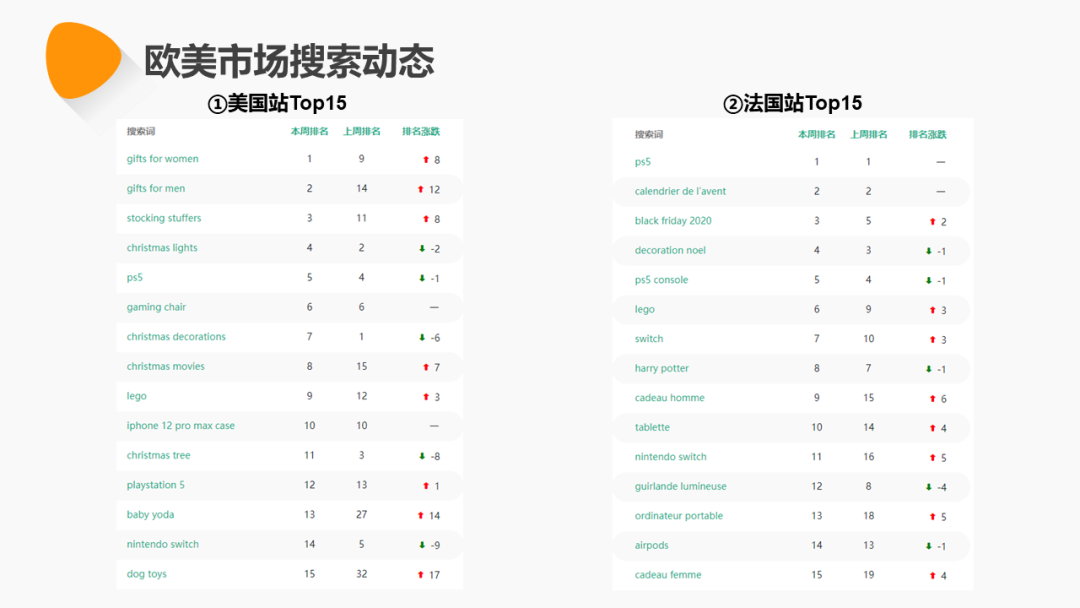Open the 'gaming chair' search term
Image resolution: width=1080 pixels, height=608 pixels.
coord(156,307)
